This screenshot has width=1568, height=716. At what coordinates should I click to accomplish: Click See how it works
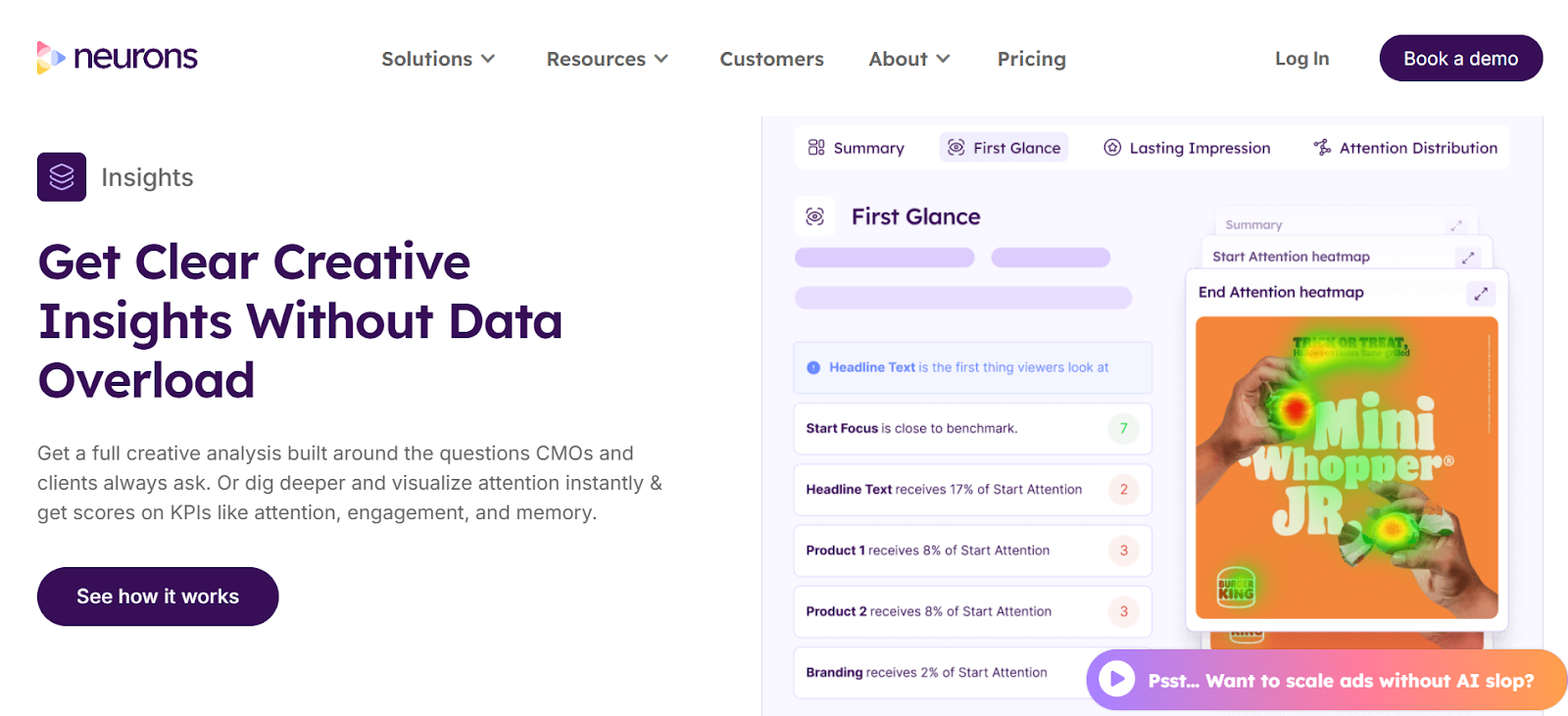157,597
